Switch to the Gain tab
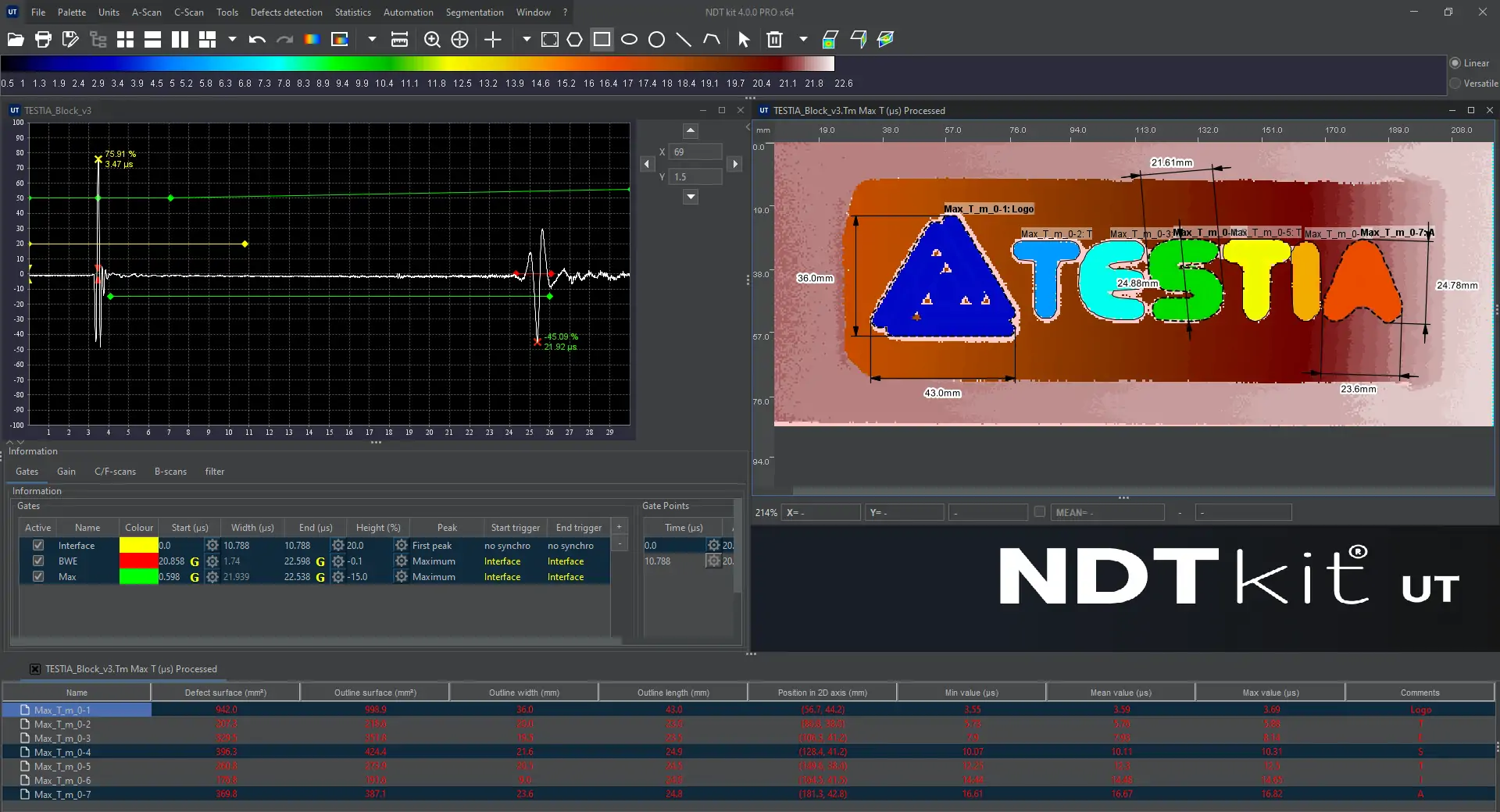This screenshot has width=1500, height=812. [x=66, y=472]
